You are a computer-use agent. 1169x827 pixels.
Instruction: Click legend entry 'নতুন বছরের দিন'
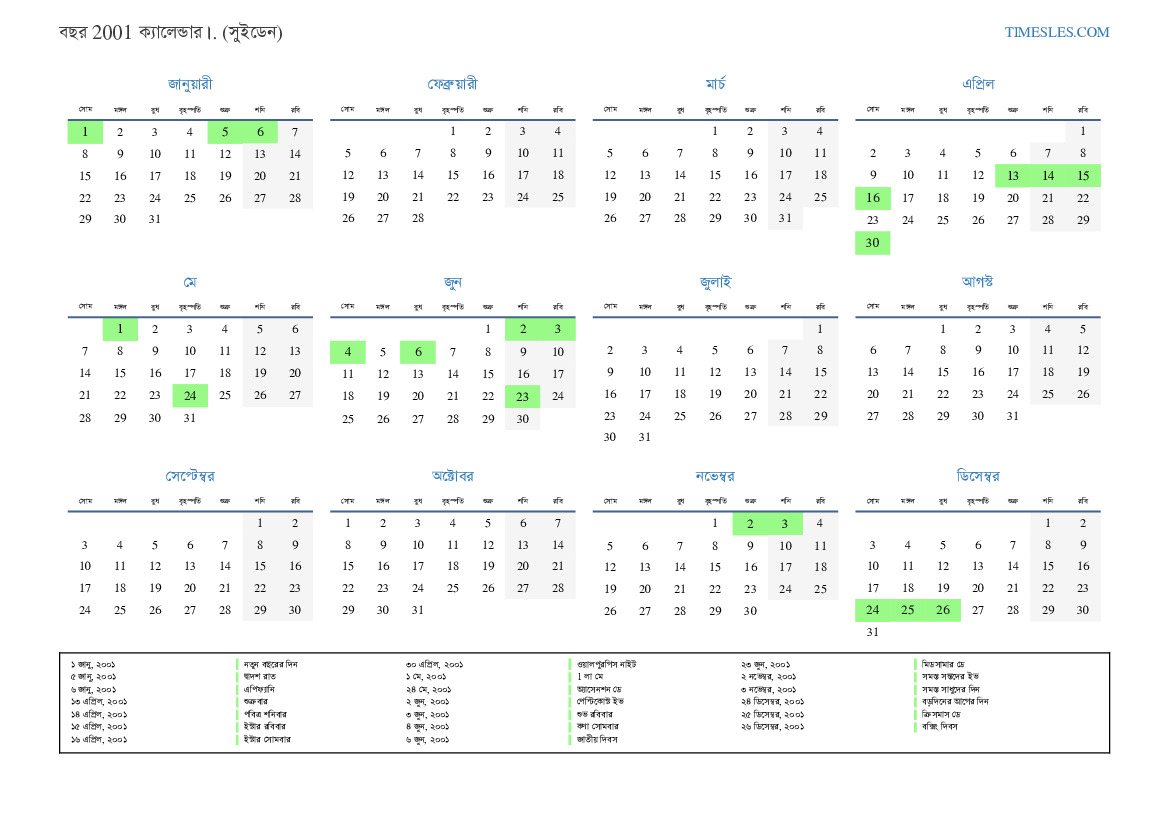(271, 664)
